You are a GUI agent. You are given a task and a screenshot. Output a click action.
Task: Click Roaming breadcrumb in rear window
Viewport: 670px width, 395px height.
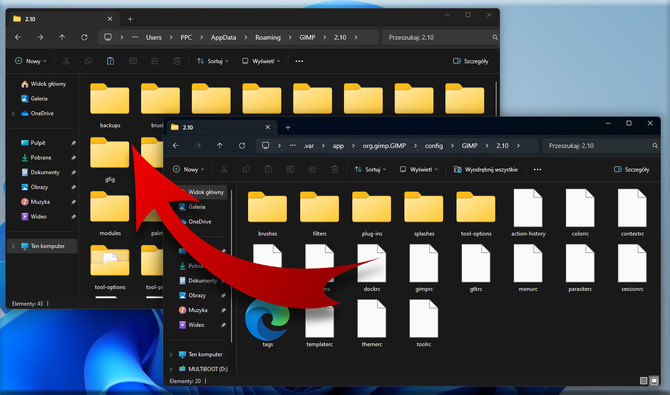pos(268,38)
